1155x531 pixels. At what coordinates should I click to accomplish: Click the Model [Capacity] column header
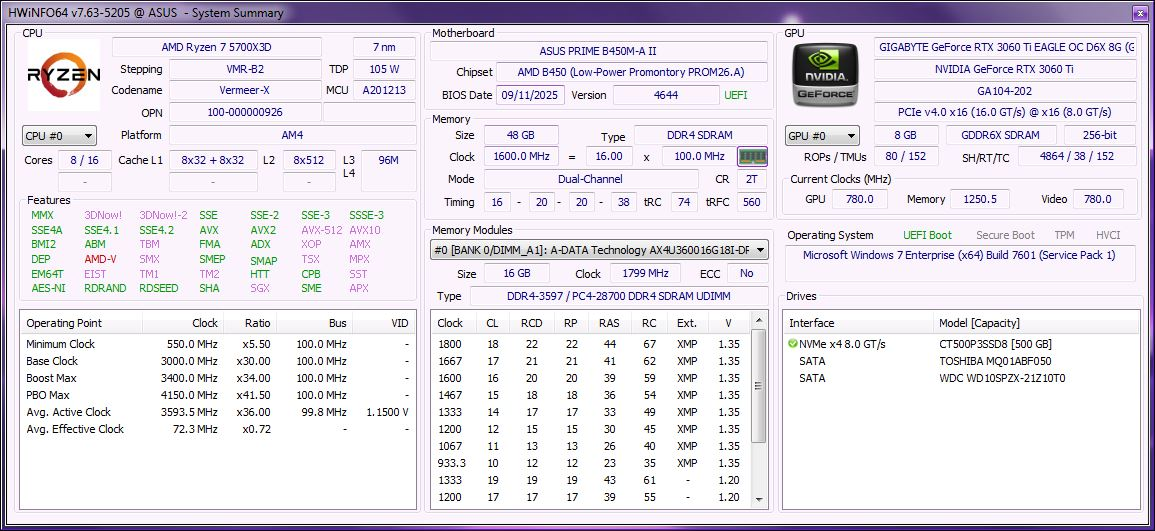click(1035, 323)
